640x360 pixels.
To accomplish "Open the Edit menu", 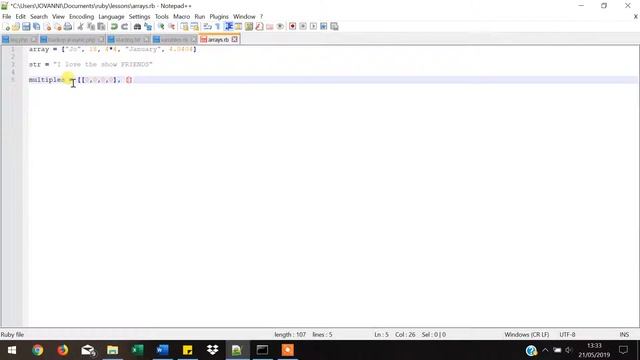I will (x=20, y=17).
